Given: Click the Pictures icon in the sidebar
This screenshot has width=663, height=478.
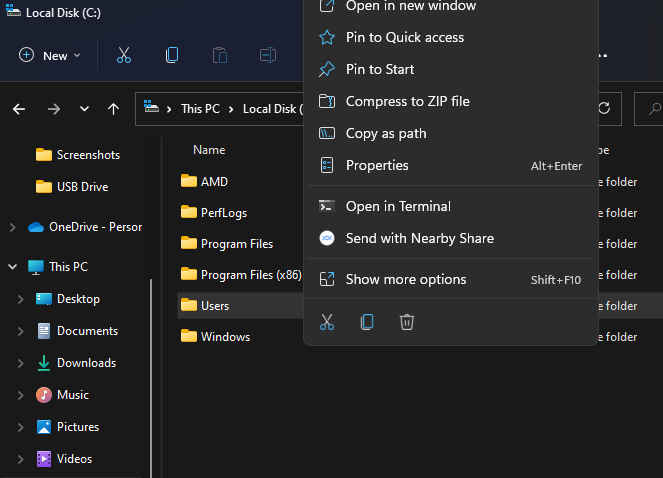Looking at the screenshot, I should 44,427.
